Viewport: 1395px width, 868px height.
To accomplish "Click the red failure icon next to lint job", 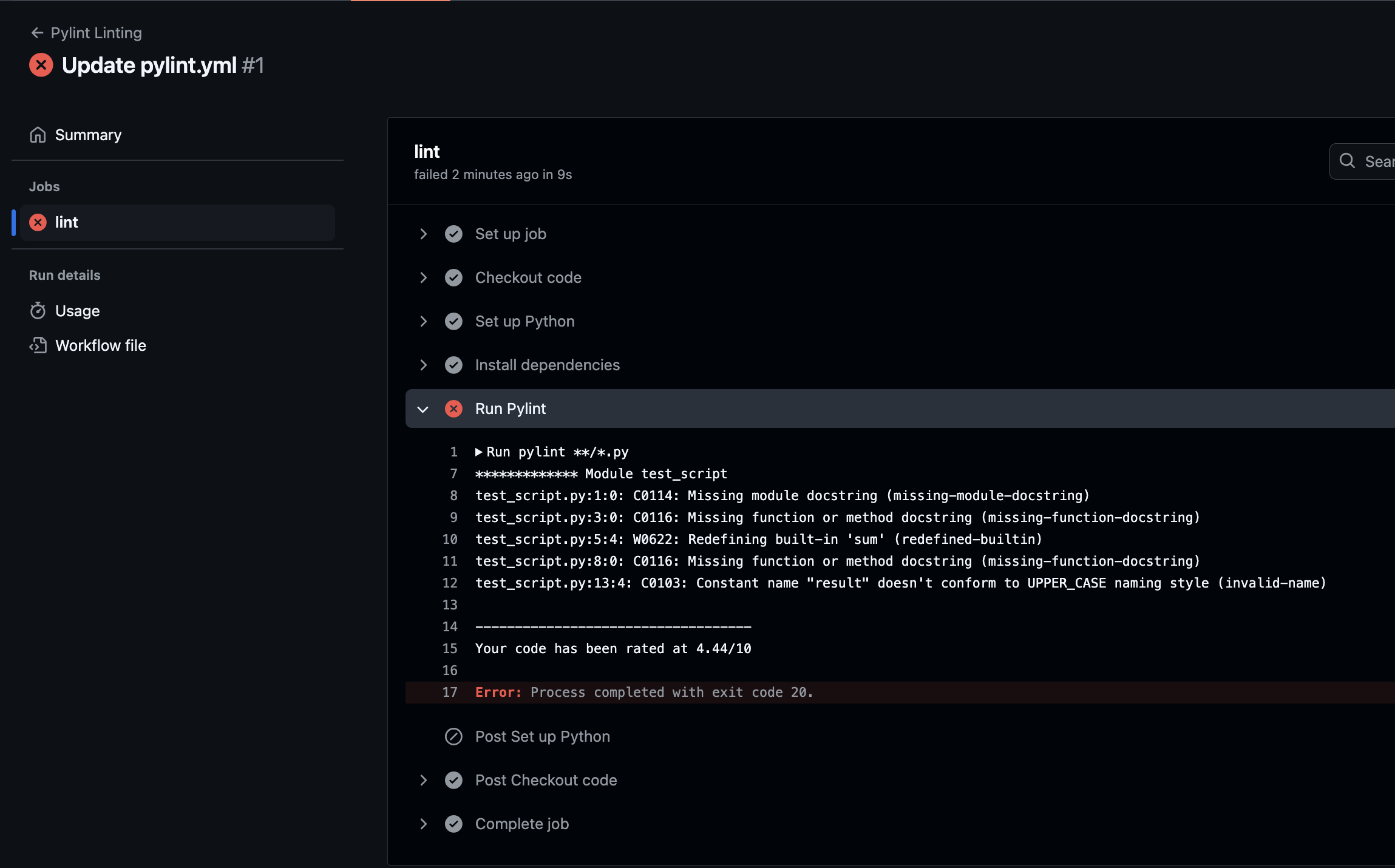I will point(38,222).
